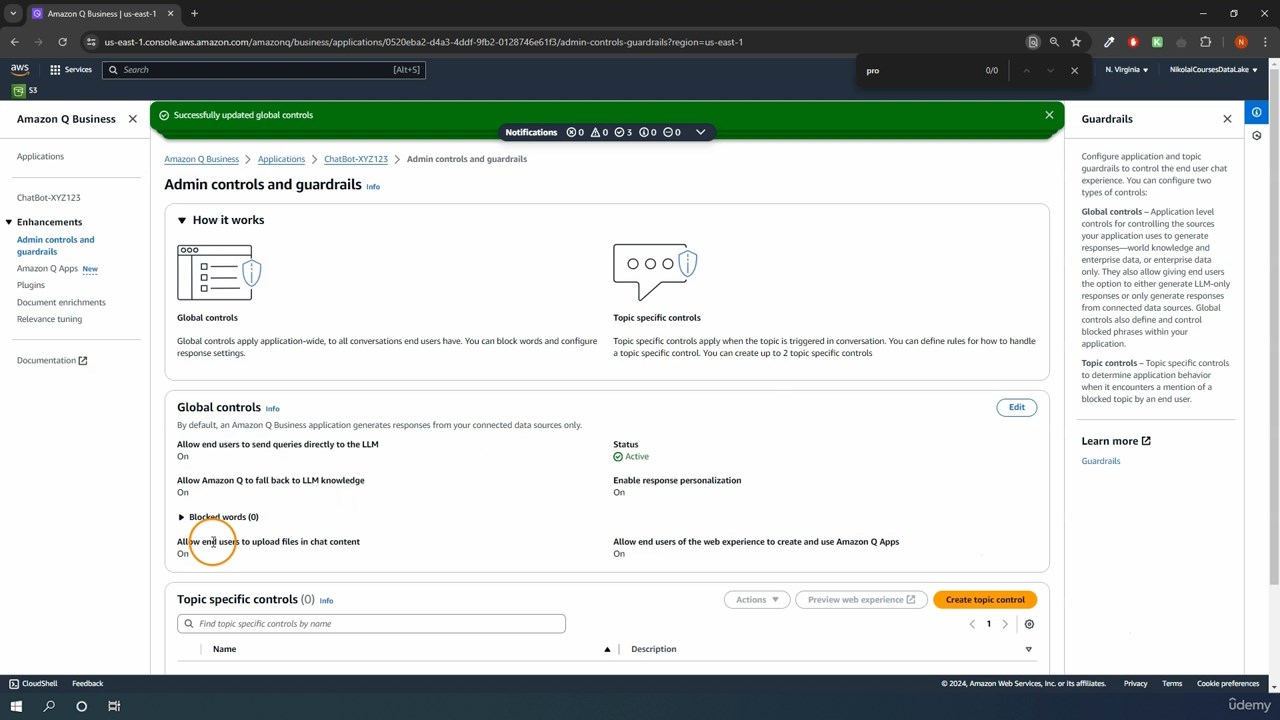Open the CloudShell icon in footer
Screen dimensions: 1280x720
[x=33, y=683]
